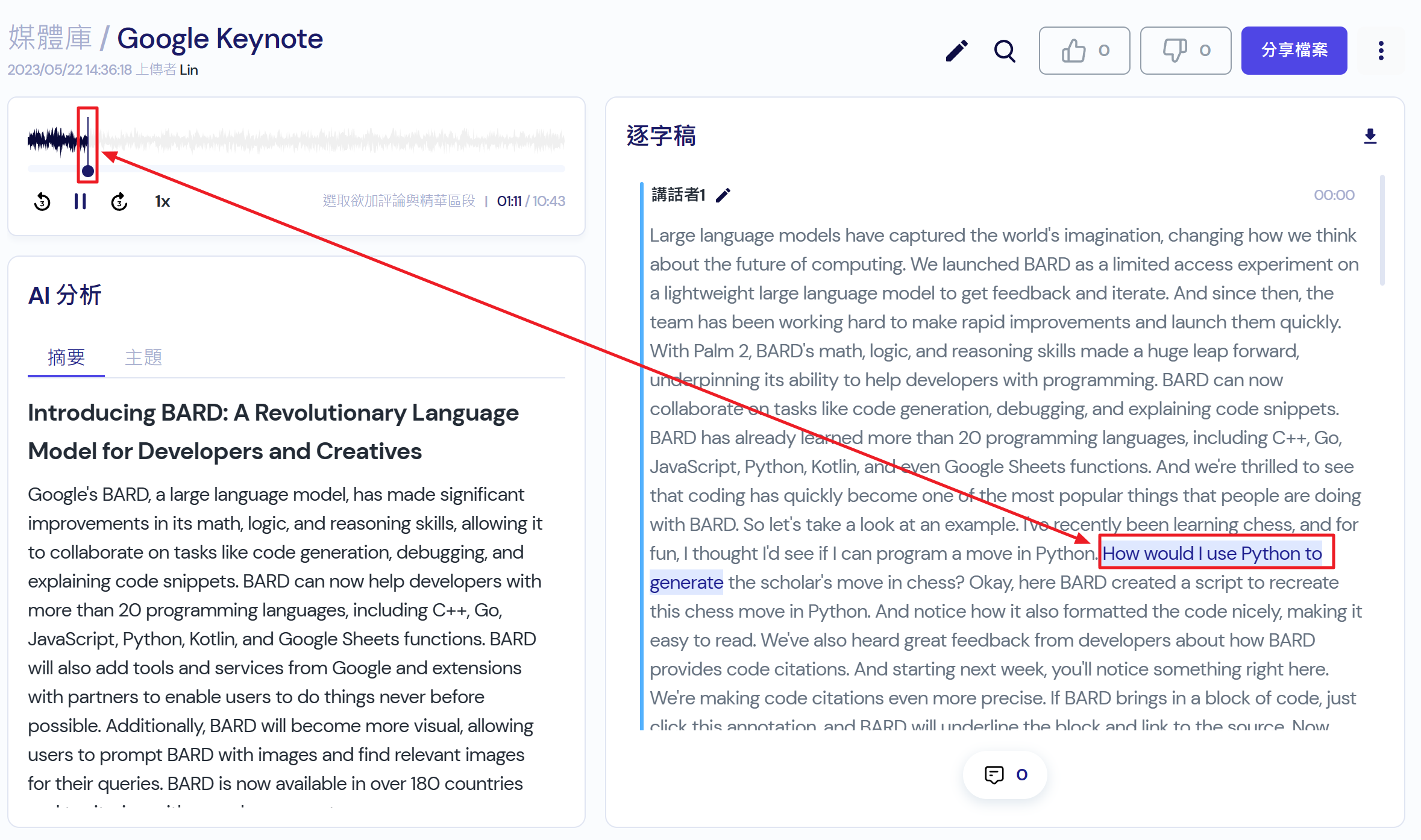Image resolution: width=1421 pixels, height=840 pixels.
Task: Edit speaker name 講話者1 pencil icon
Action: 723,195
